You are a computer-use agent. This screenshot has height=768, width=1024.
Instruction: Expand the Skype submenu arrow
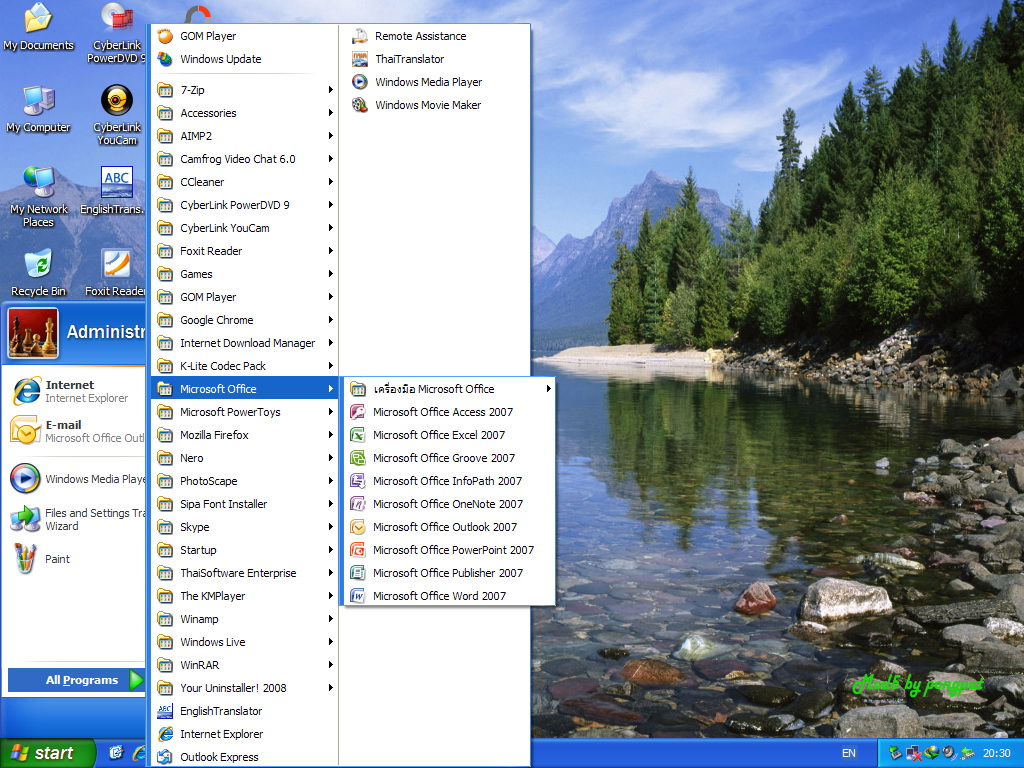pos(330,527)
